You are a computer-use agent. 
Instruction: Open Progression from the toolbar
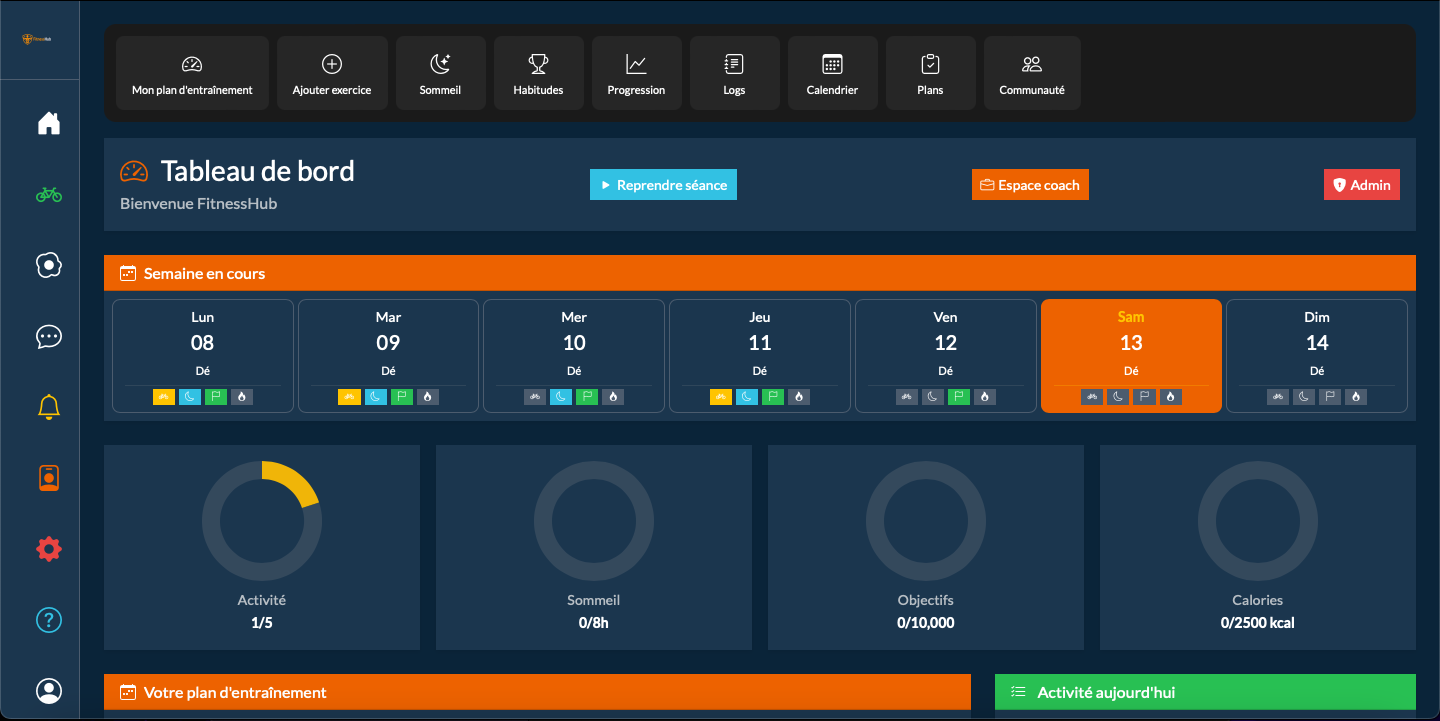(636, 72)
